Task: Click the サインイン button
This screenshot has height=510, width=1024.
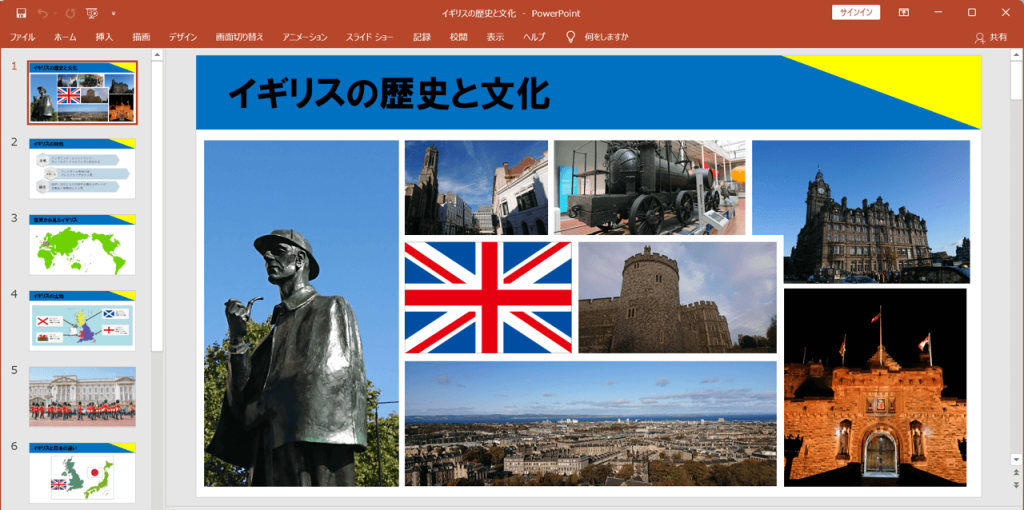Action: pos(856,12)
